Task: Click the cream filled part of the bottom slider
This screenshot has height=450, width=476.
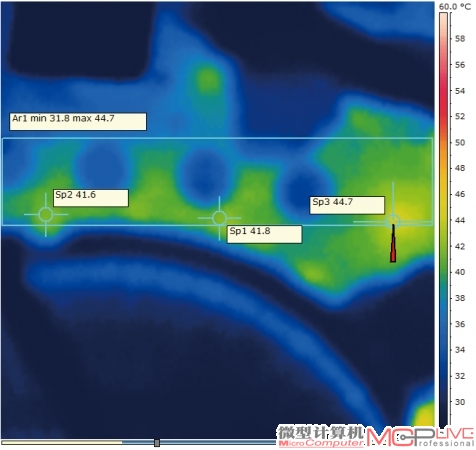Action: (x=62, y=442)
